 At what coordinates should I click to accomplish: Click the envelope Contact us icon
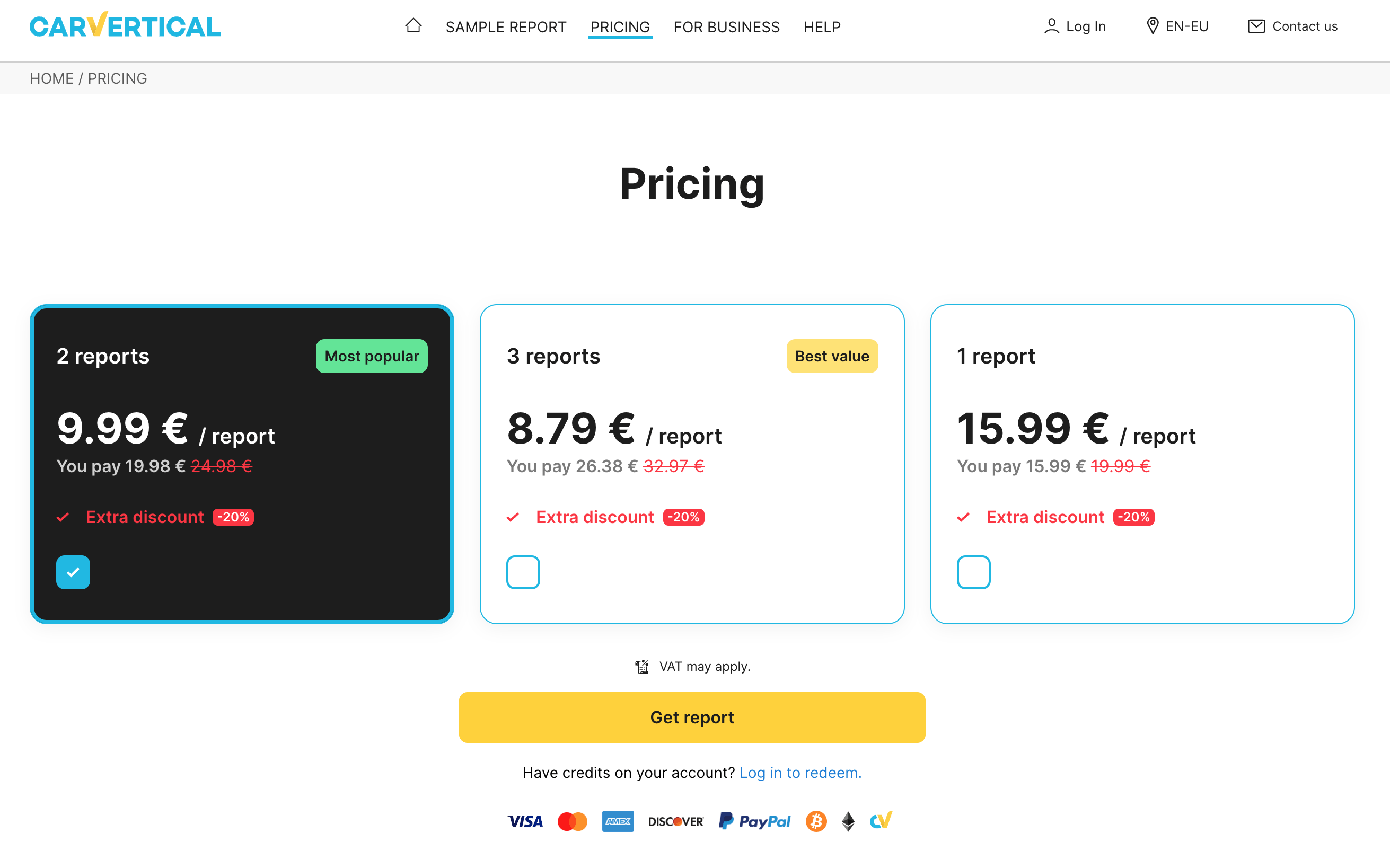(x=1256, y=26)
